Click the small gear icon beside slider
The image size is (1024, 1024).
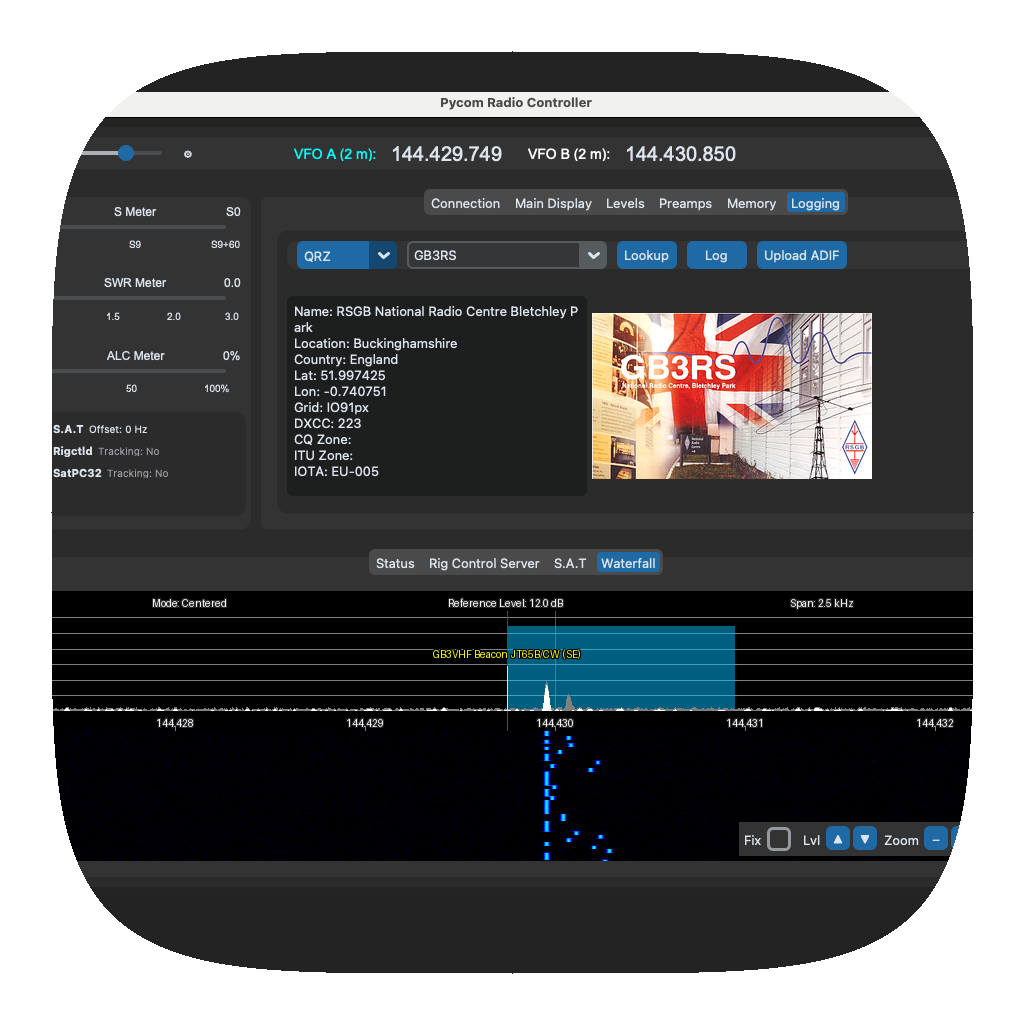pos(188,154)
